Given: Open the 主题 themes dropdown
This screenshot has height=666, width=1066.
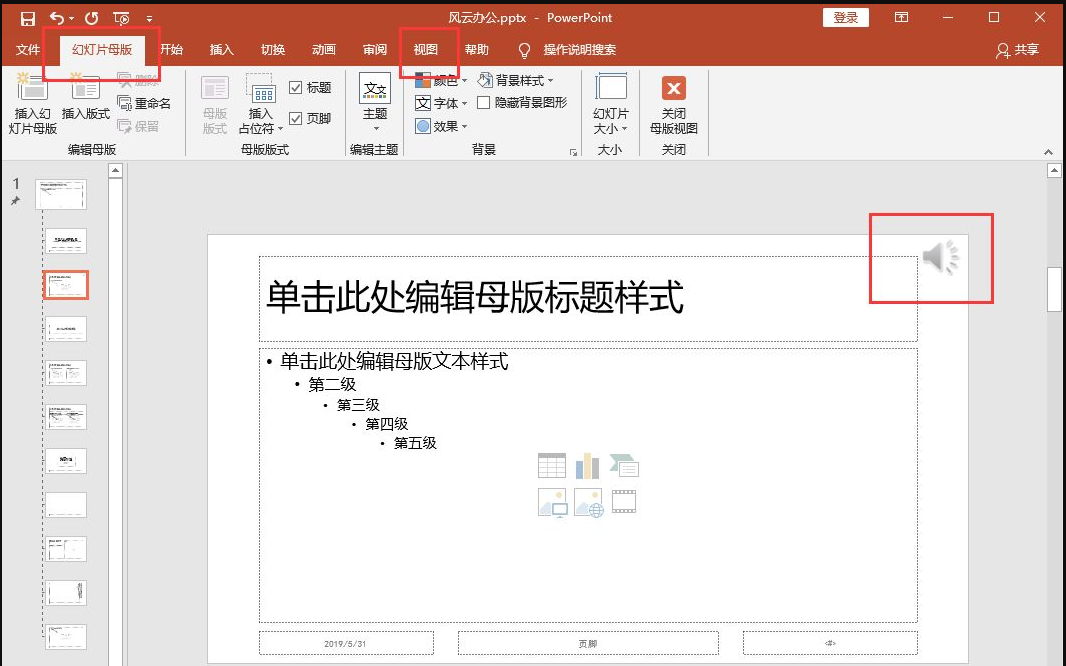Looking at the screenshot, I should coord(375,102).
